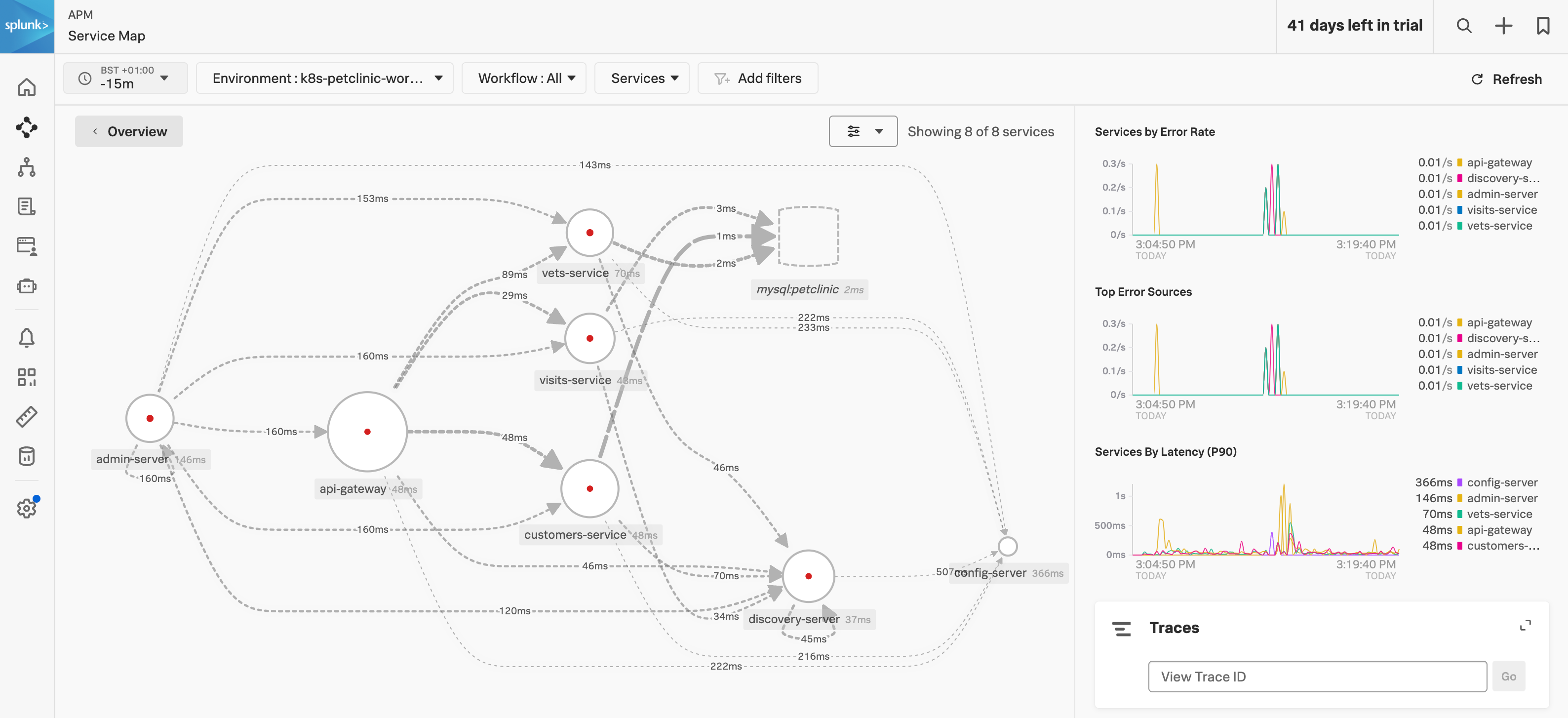Click Add filters button
The height and width of the screenshot is (718, 1568).
point(757,78)
